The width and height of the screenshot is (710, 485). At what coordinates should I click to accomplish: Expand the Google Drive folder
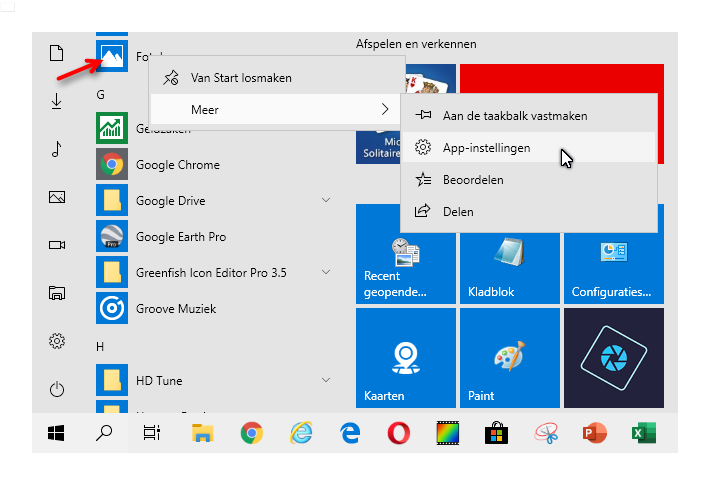[x=326, y=201]
